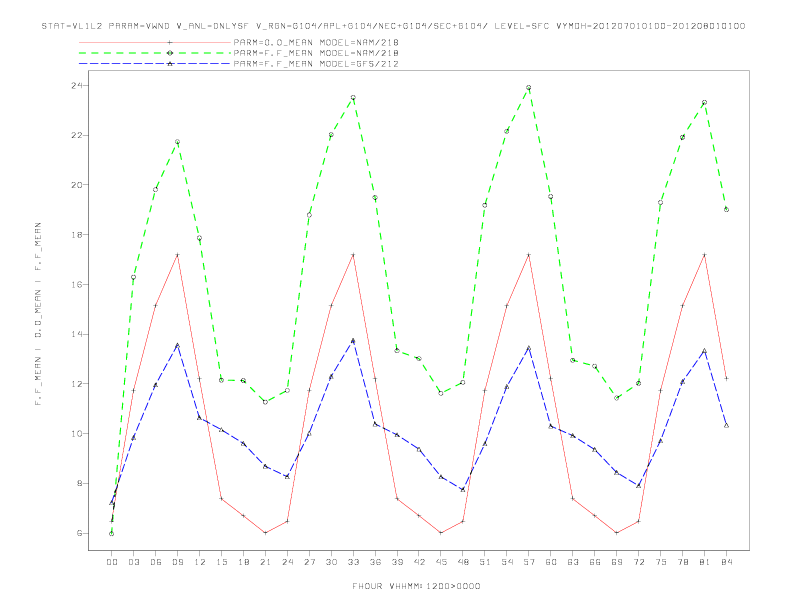Click green circle data point at forecast hour 57
The width and height of the screenshot is (792, 612).
(x=529, y=87)
